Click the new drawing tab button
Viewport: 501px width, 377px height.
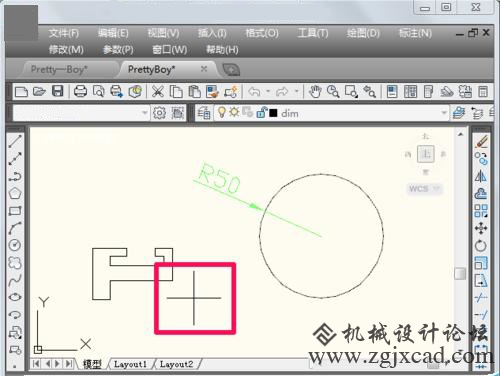pyautogui.click(x=231, y=70)
